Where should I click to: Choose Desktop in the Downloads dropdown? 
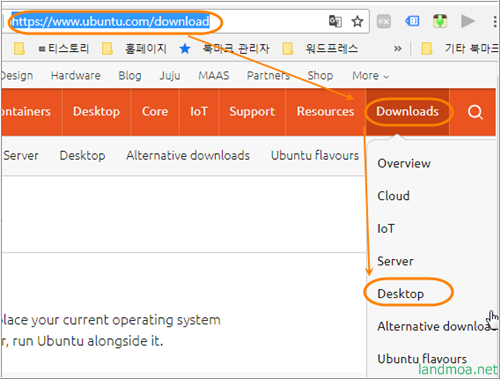pos(401,294)
